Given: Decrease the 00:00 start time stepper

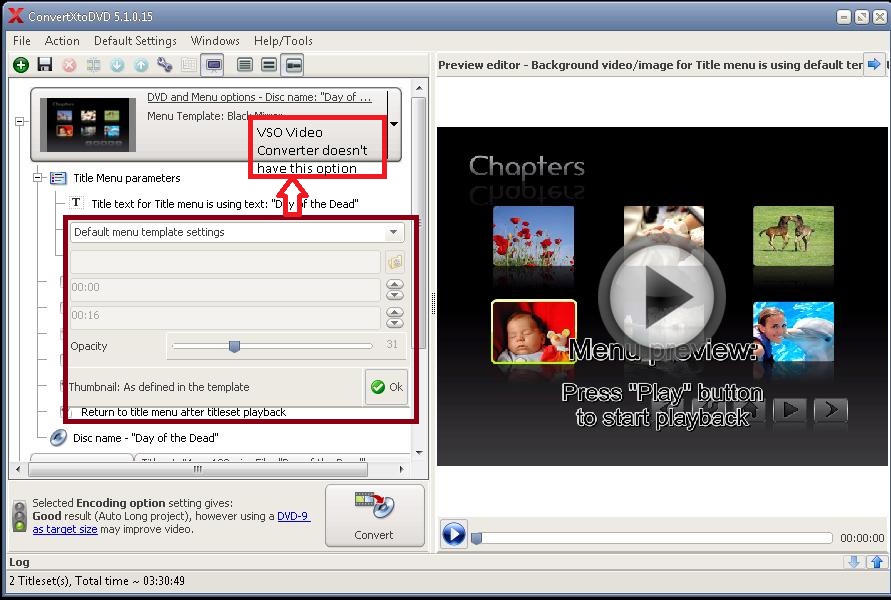Looking at the screenshot, I should pos(395,295).
